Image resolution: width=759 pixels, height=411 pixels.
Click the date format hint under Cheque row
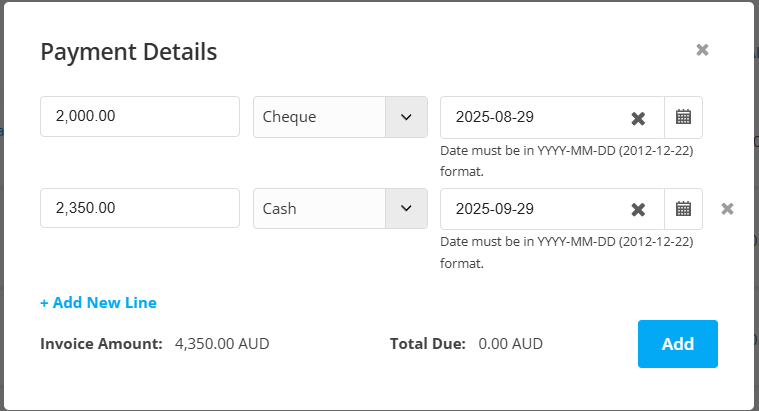pyautogui.click(x=566, y=161)
